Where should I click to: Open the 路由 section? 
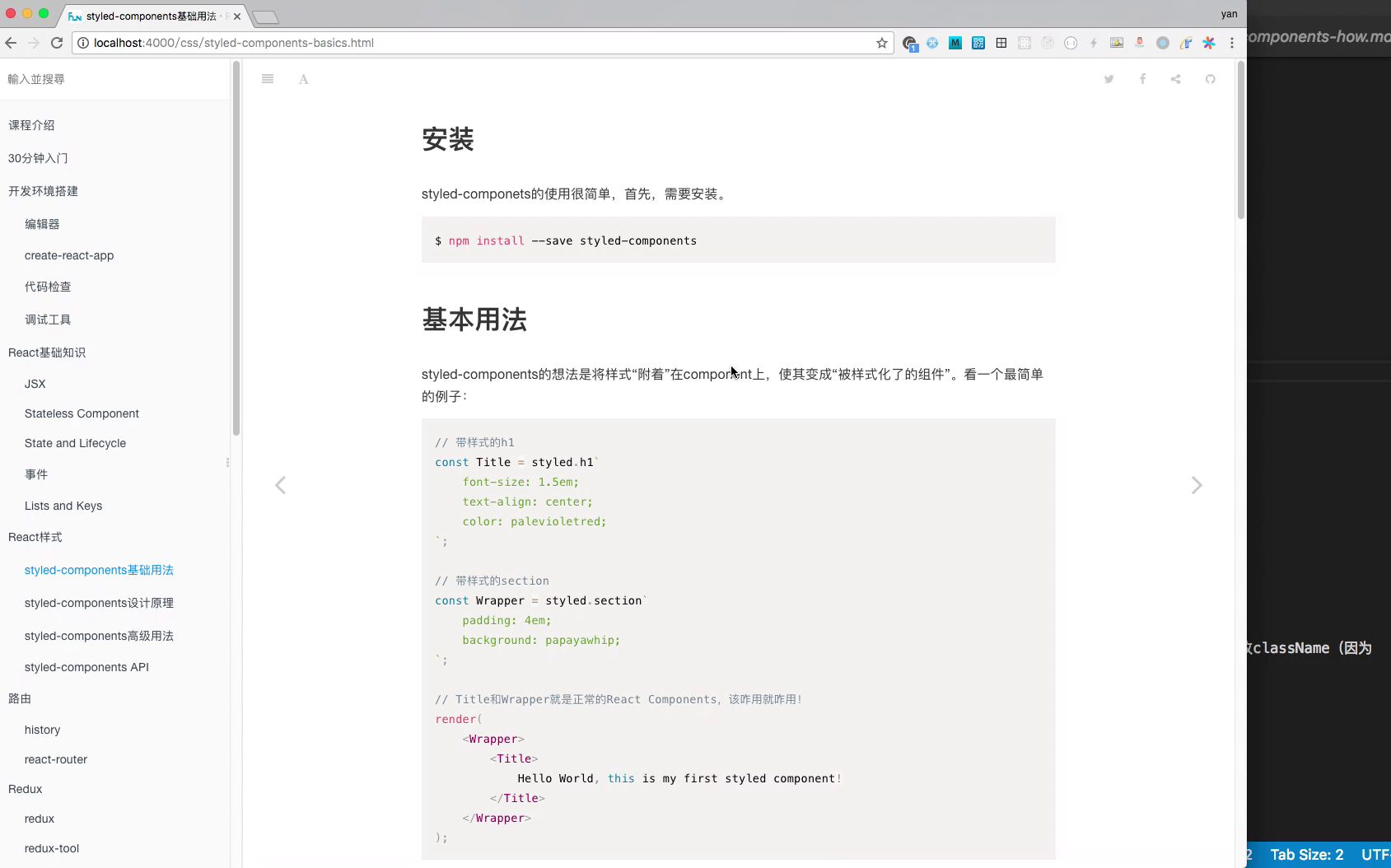tap(20, 698)
